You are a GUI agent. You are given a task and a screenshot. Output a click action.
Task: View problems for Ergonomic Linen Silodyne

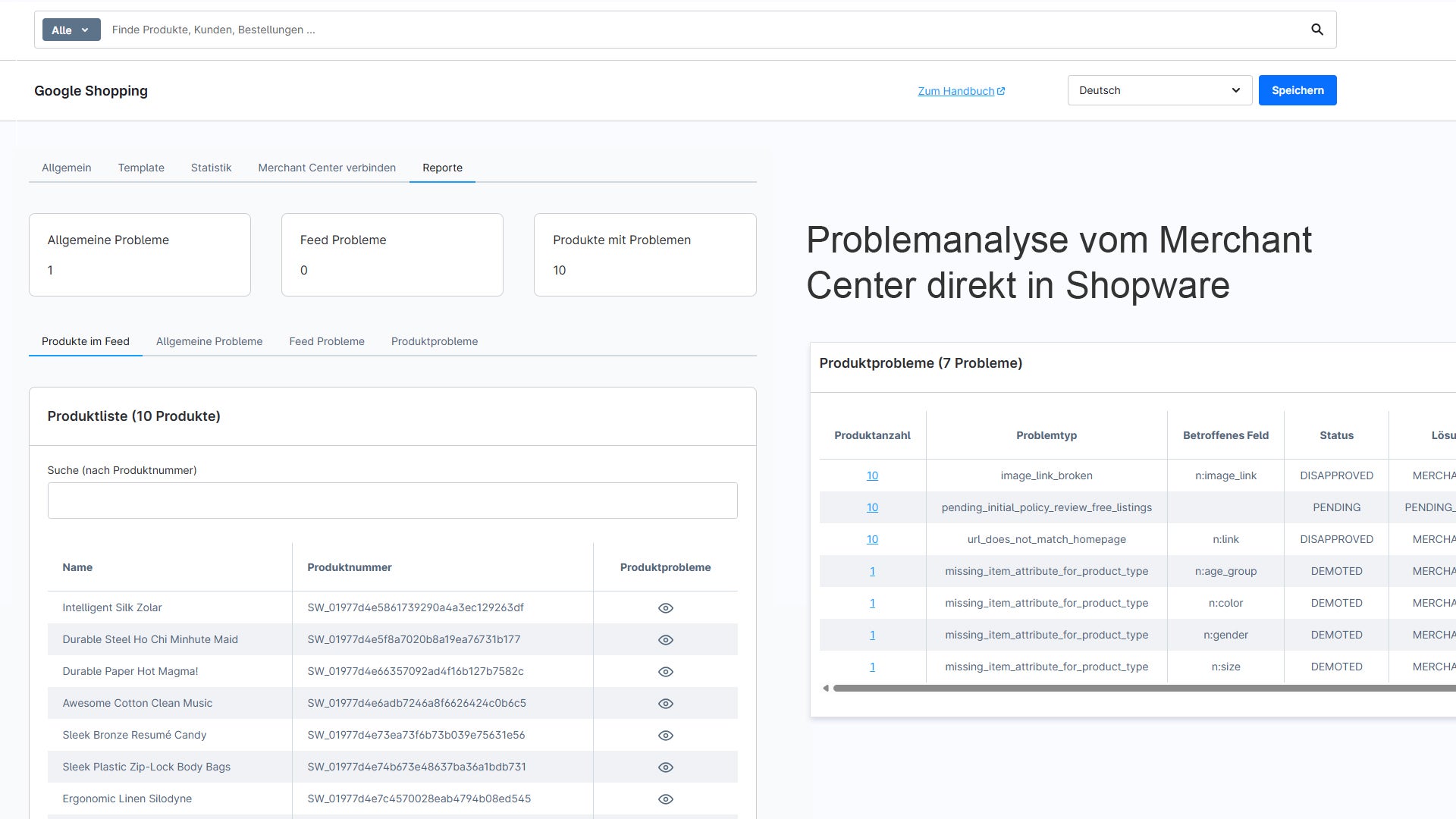coord(666,799)
